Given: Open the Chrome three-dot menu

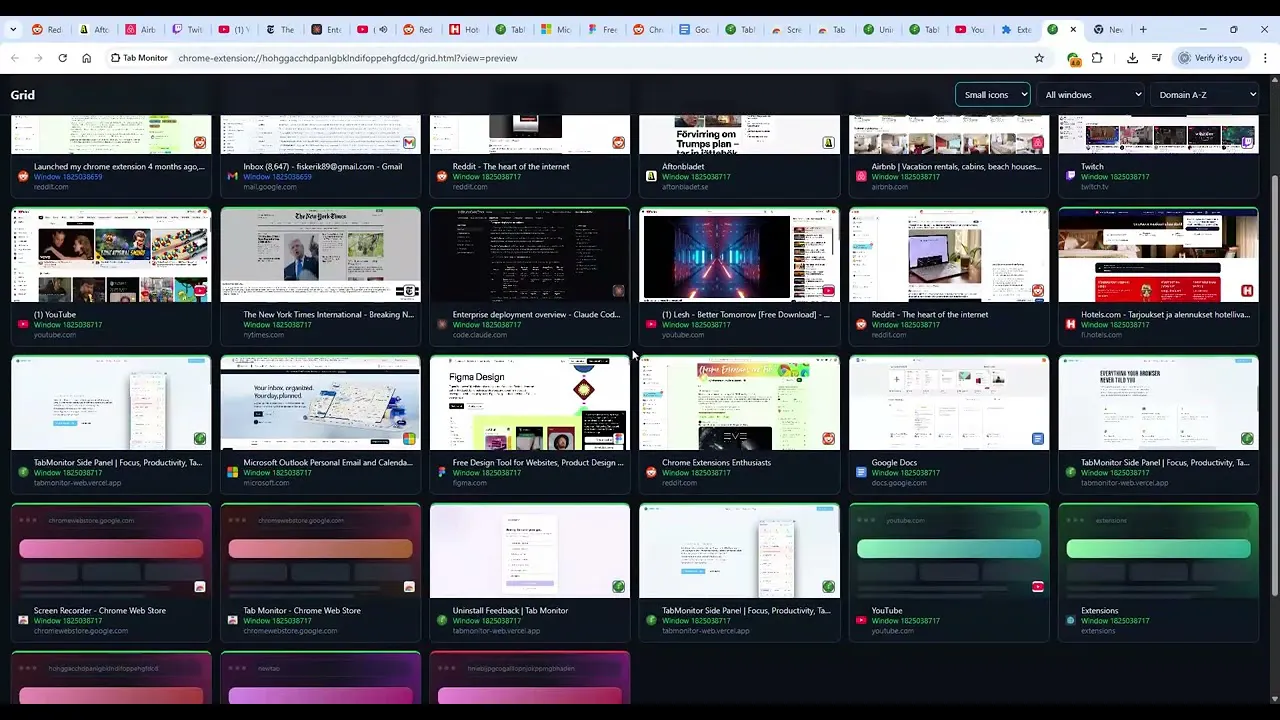Looking at the screenshot, I should (x=1265, y=58).
